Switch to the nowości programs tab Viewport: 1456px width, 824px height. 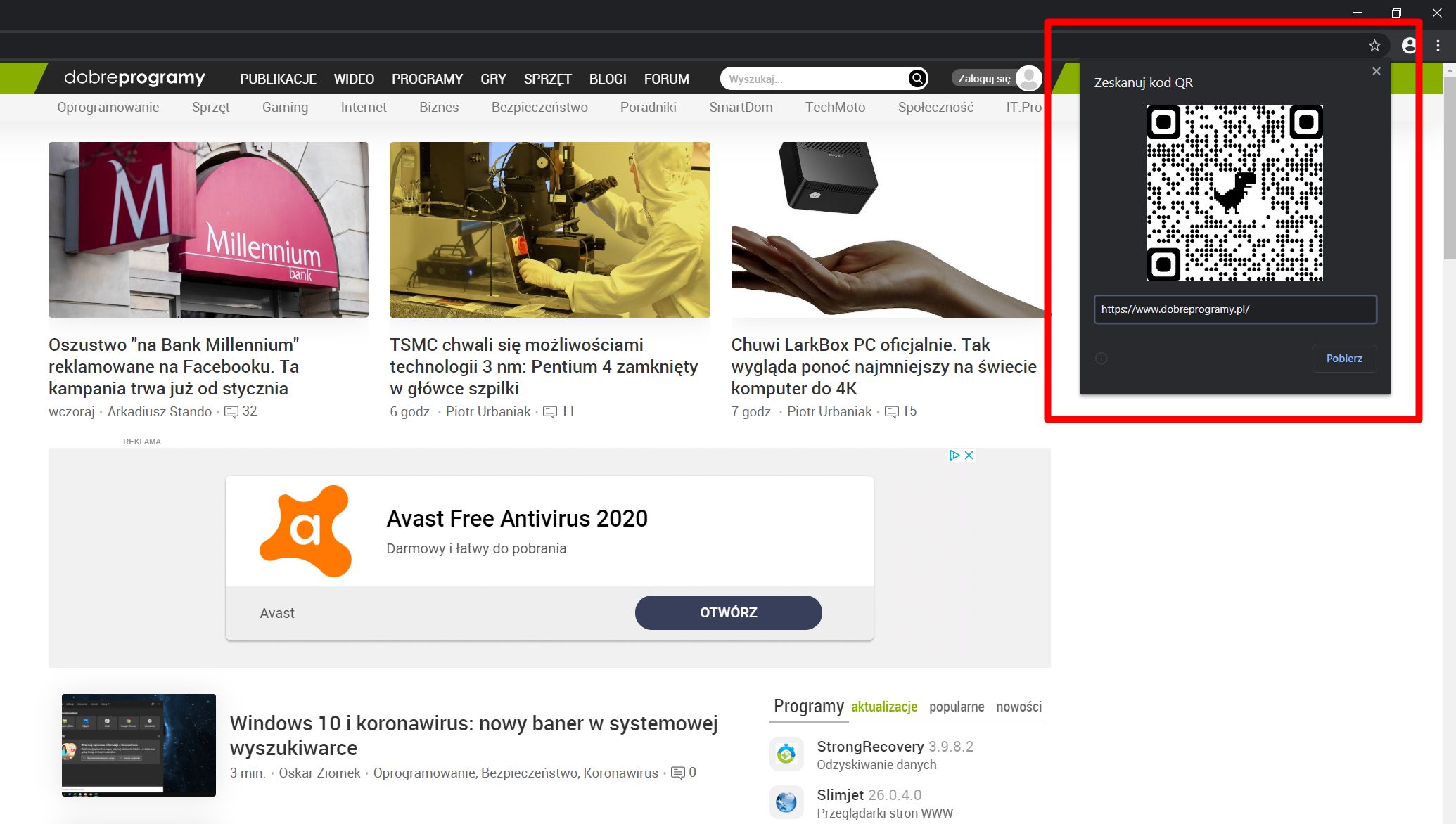(1018, 707)
